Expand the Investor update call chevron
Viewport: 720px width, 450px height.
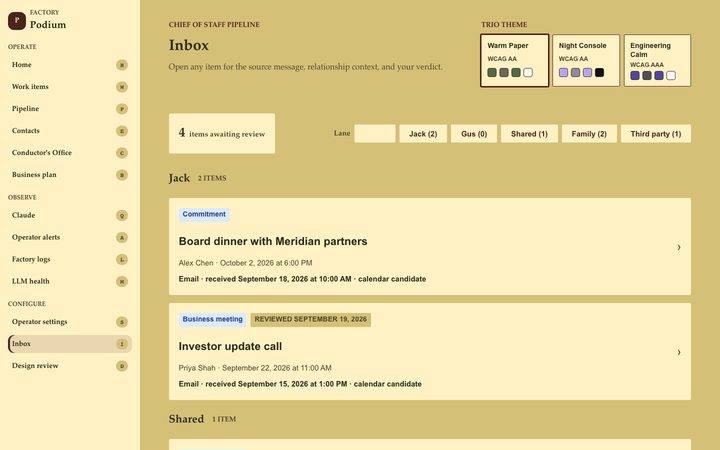click(x=679, y=352)
